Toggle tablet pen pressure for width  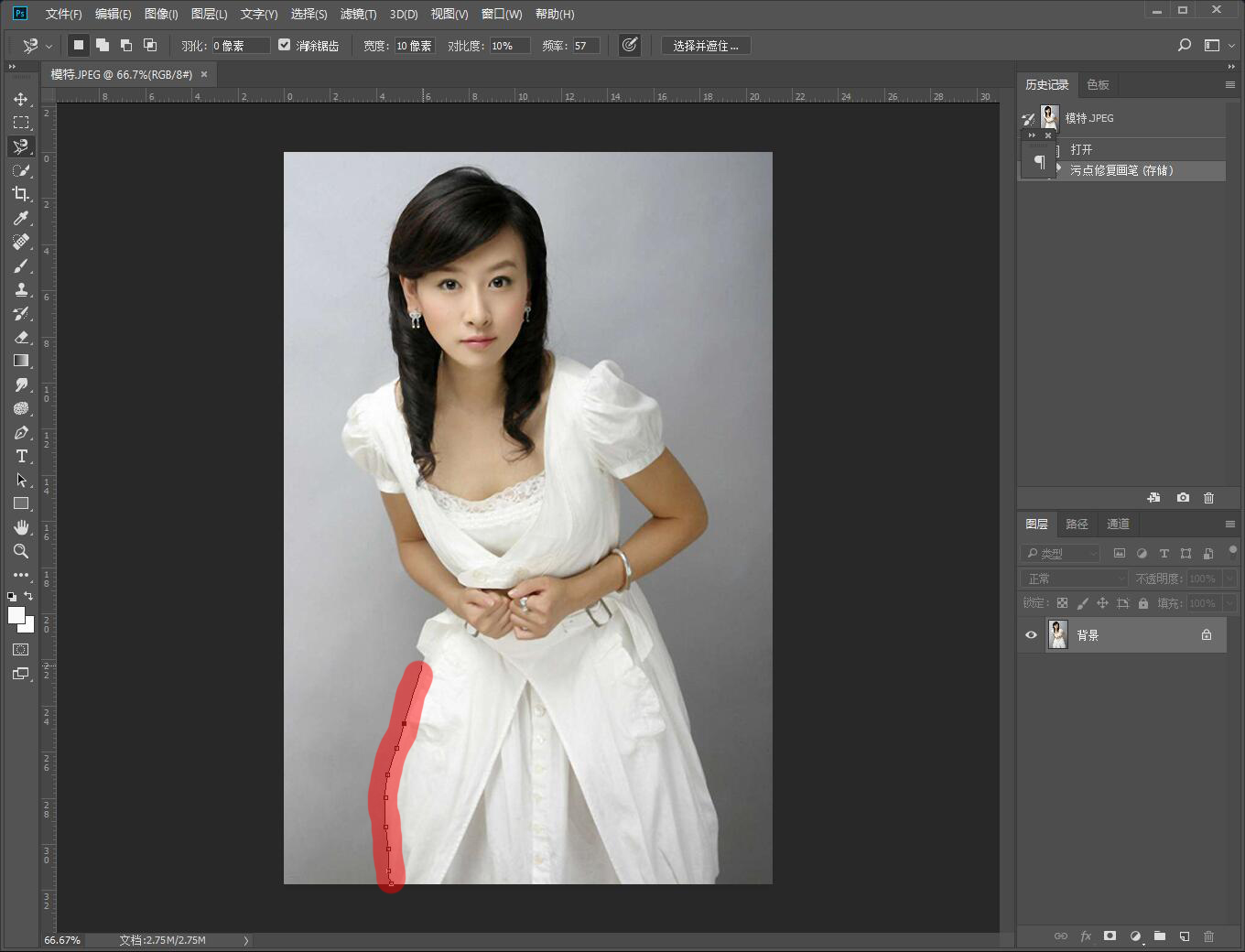tap(630, 45)
